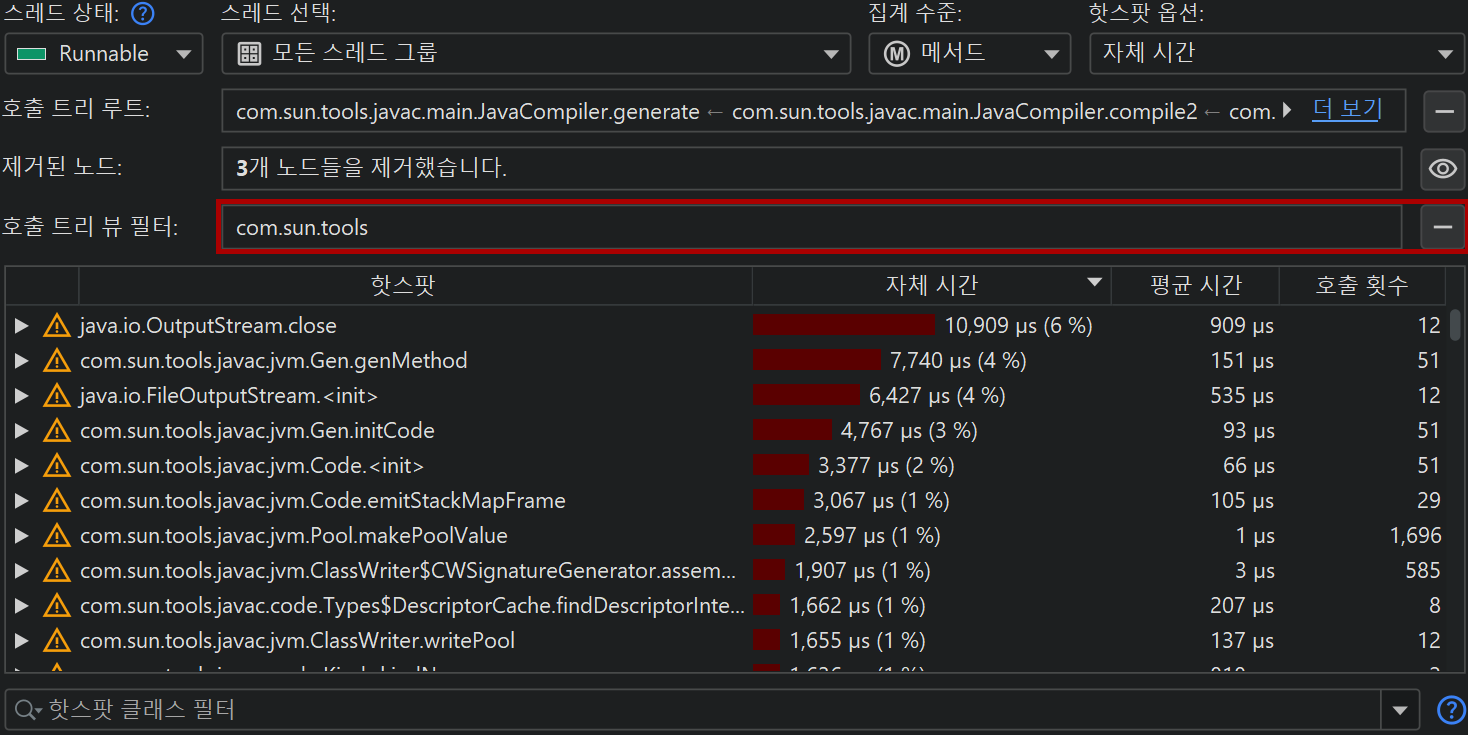The width and height of the screenshot is (1468, 735).
Task: Open the Runnable thread status dropdown
Action: [x=104, y=54]
